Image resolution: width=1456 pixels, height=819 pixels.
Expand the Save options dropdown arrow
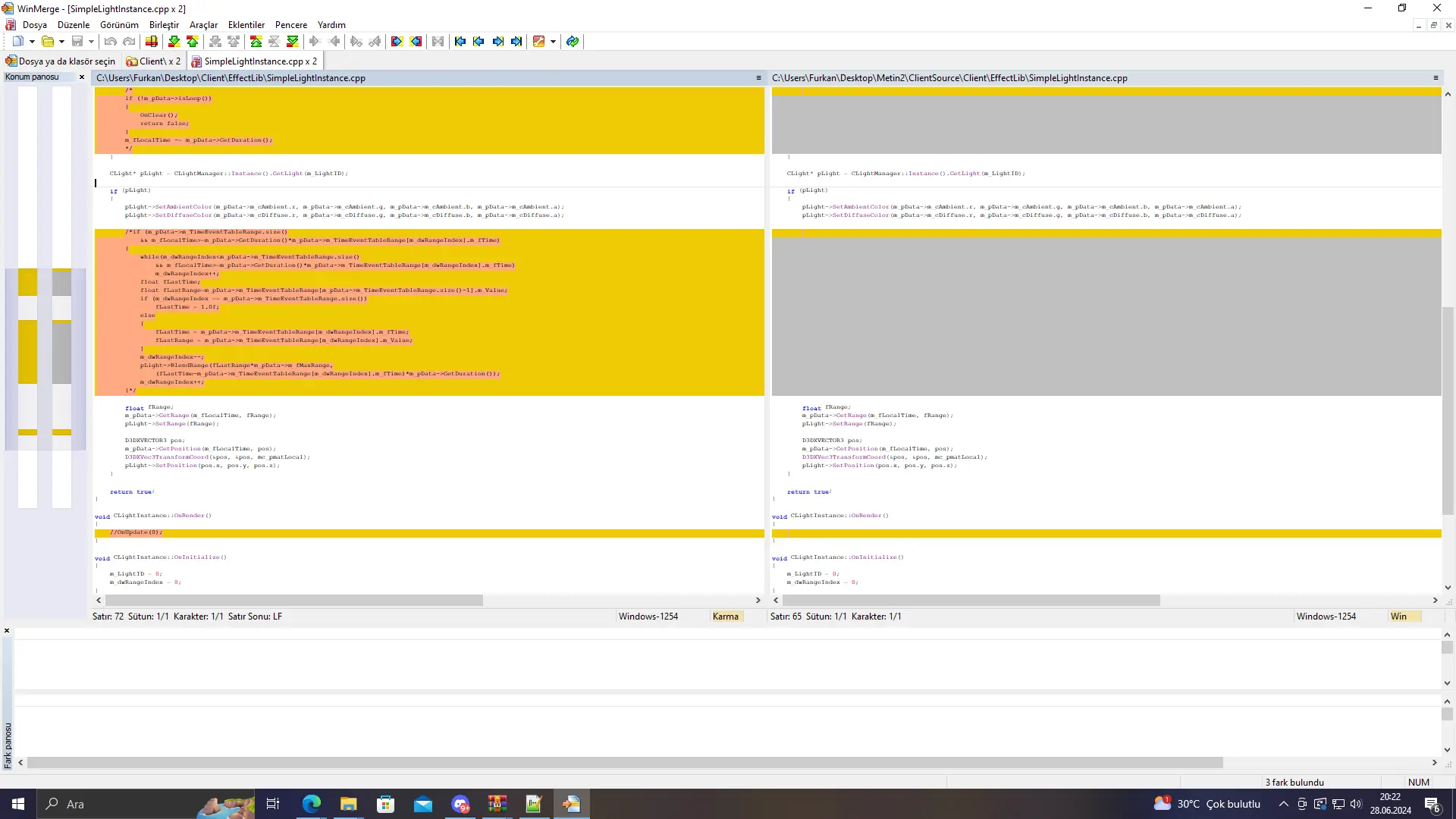(x=91, y=42)
